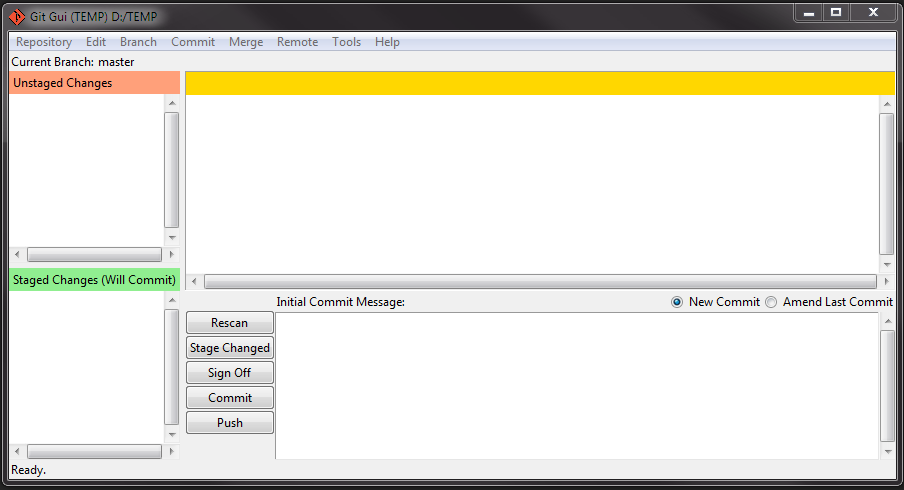The height and width of the screenshot is (490, 904).
Task: Click inside the commit message text box
Action: coord(577,386)
